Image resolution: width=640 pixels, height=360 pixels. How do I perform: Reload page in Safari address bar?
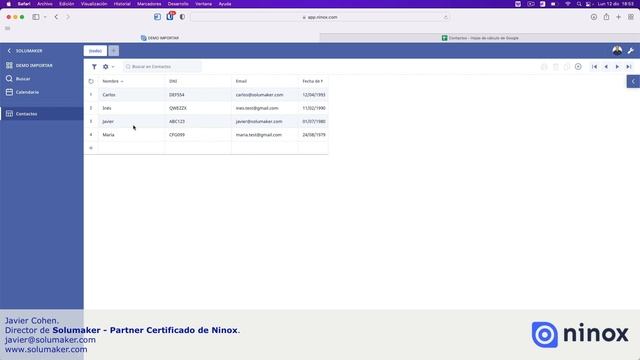(446, 17)
